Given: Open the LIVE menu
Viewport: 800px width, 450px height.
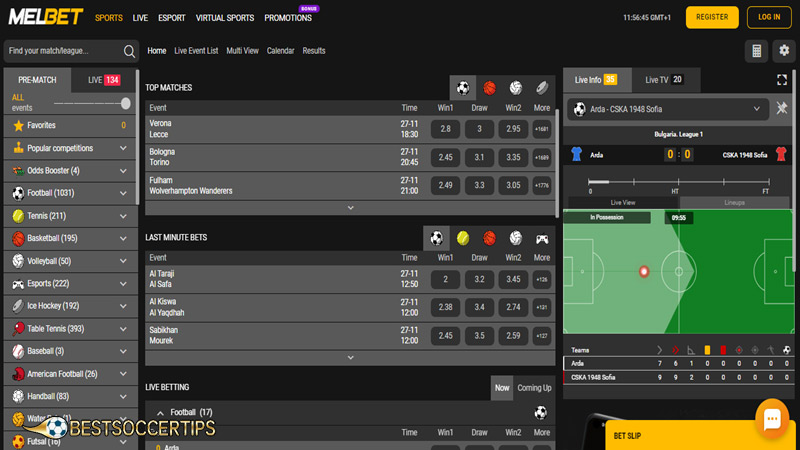Looking at the screenshot, I should [x=140, y=18].
